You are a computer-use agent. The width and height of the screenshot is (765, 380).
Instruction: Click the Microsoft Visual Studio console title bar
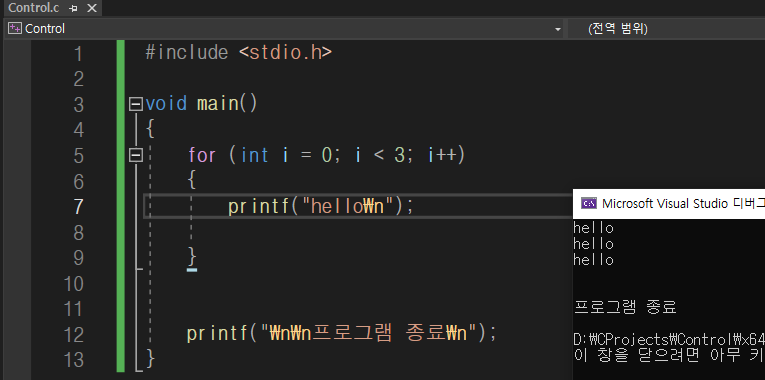[669, 203]
